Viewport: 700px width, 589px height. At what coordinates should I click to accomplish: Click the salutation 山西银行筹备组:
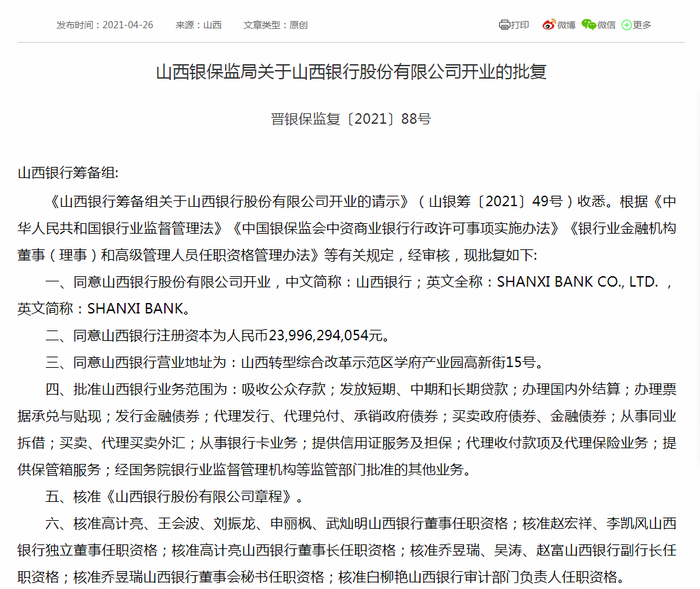click(68, 173)
